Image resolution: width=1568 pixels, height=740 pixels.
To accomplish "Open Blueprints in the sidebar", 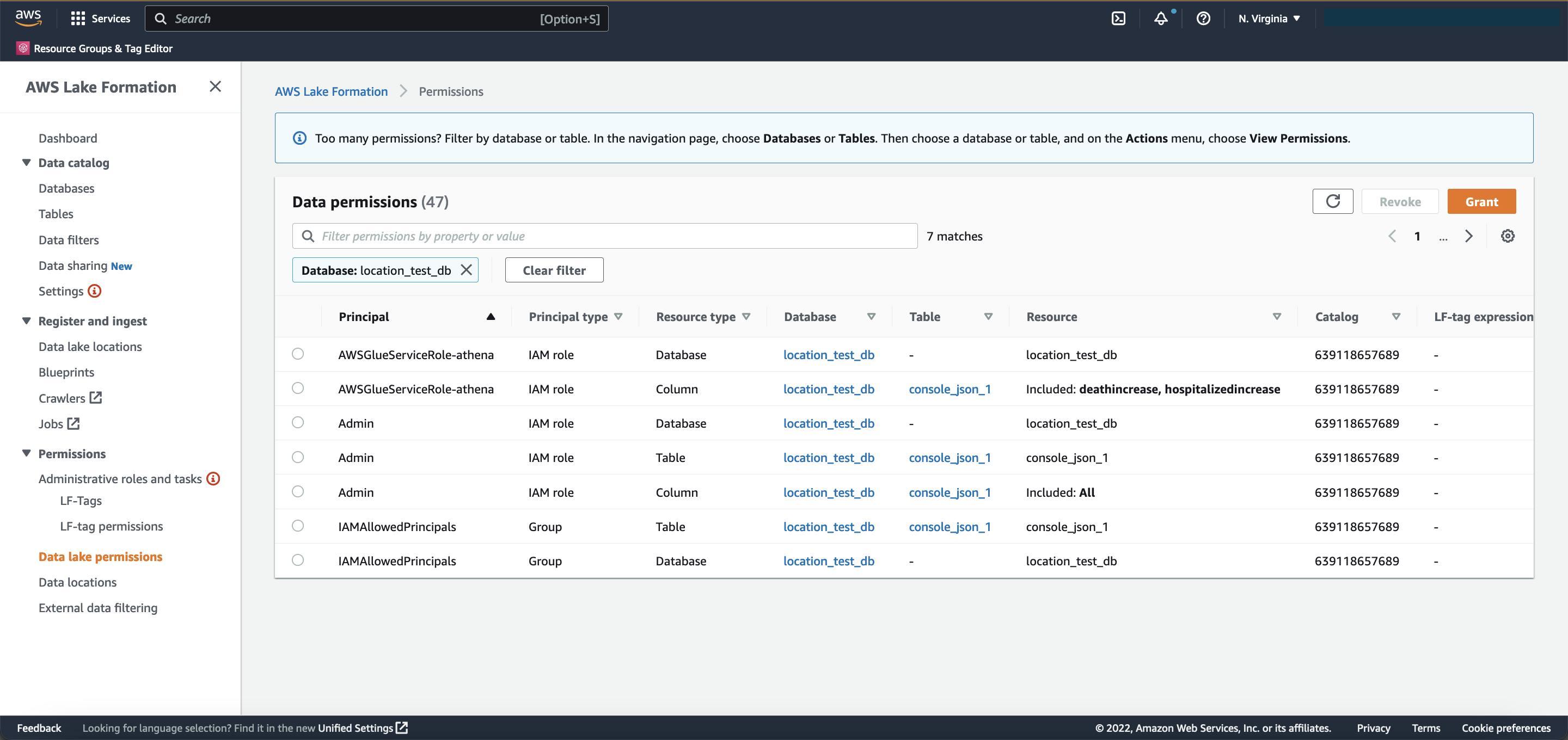I will coord(66,372).
